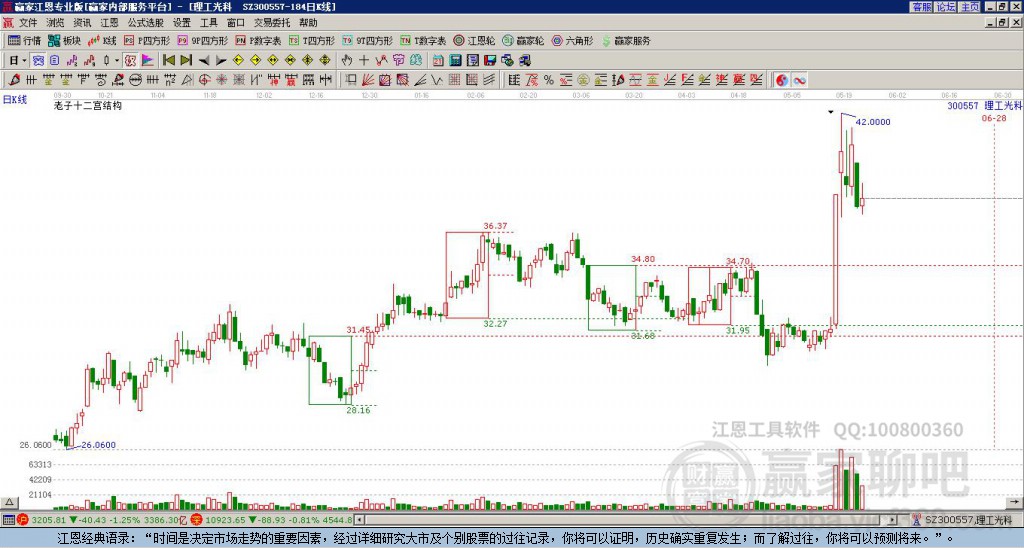Open the calendar icon
Screen dimensions: 1024x548
[438, 61]
